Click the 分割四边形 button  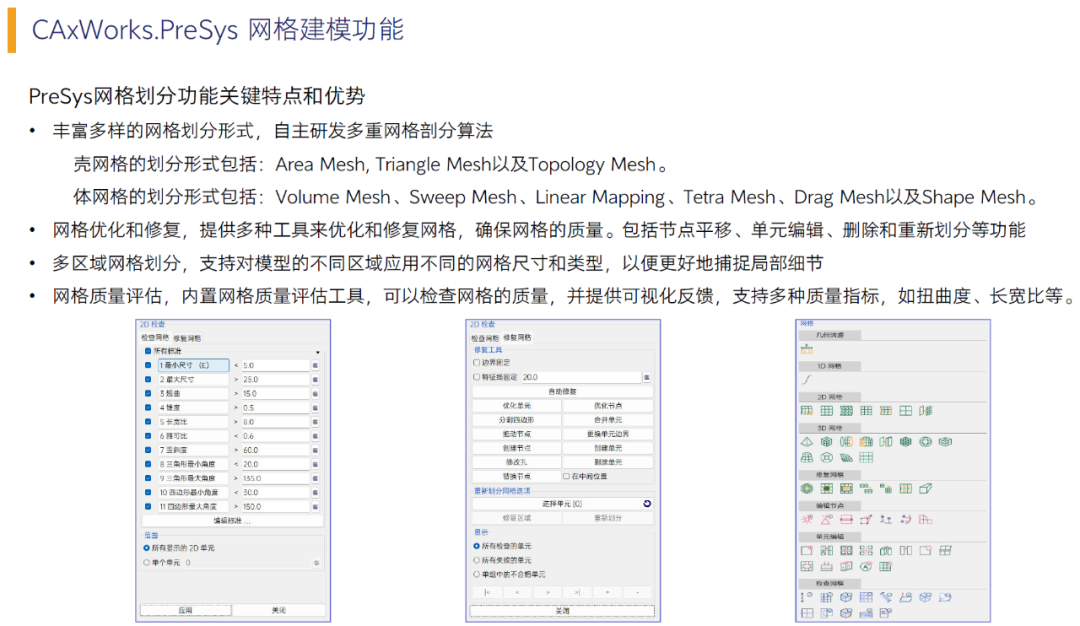click(517, 420)
